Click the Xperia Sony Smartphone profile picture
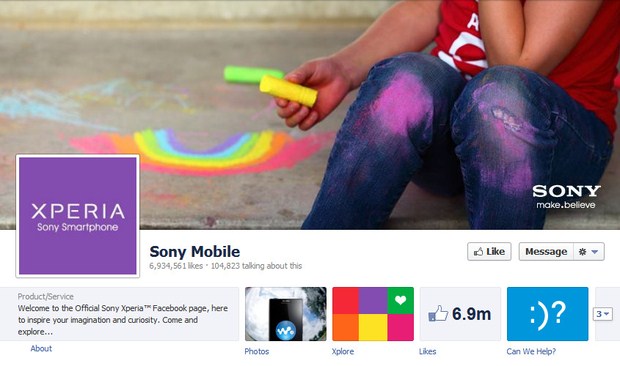Screen dimensions: 620x366 click(x=78, y=215)
